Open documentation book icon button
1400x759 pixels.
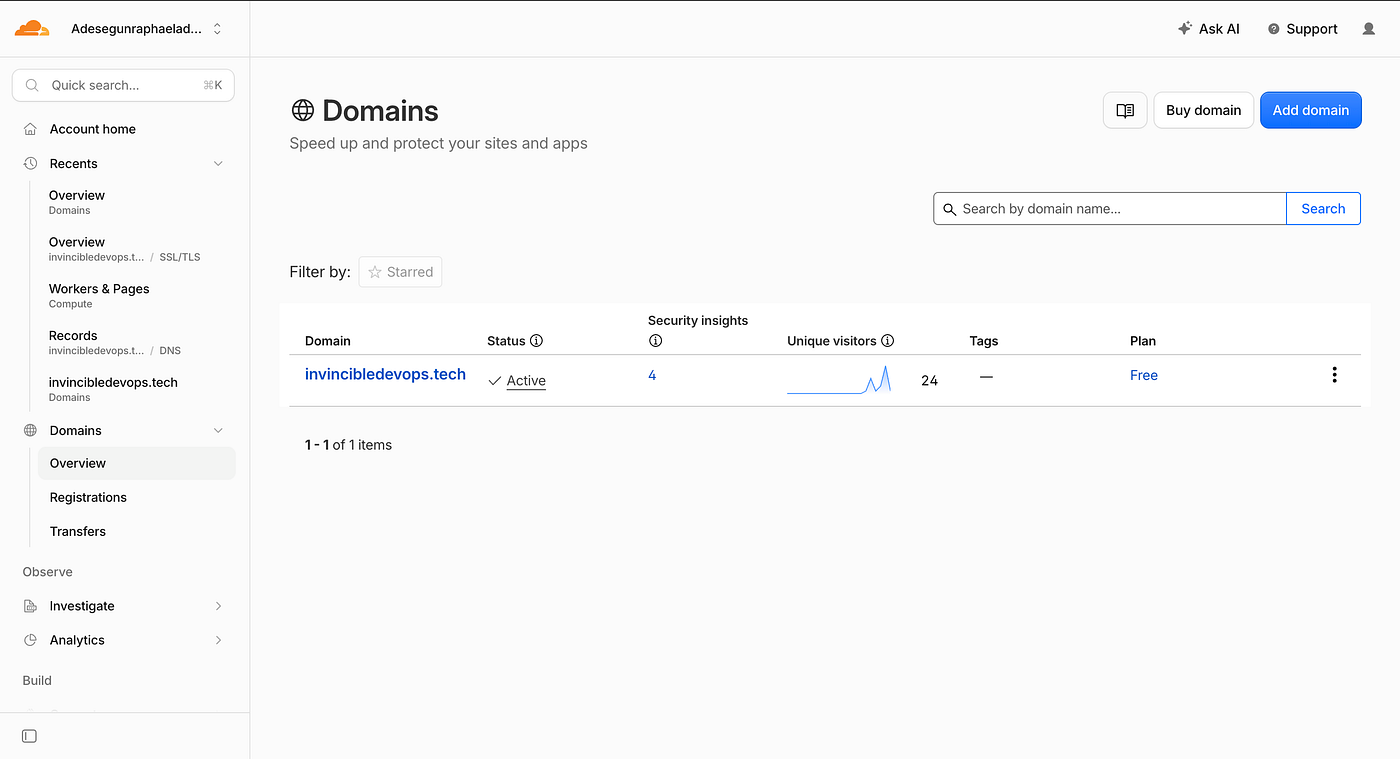(1125, 110)
